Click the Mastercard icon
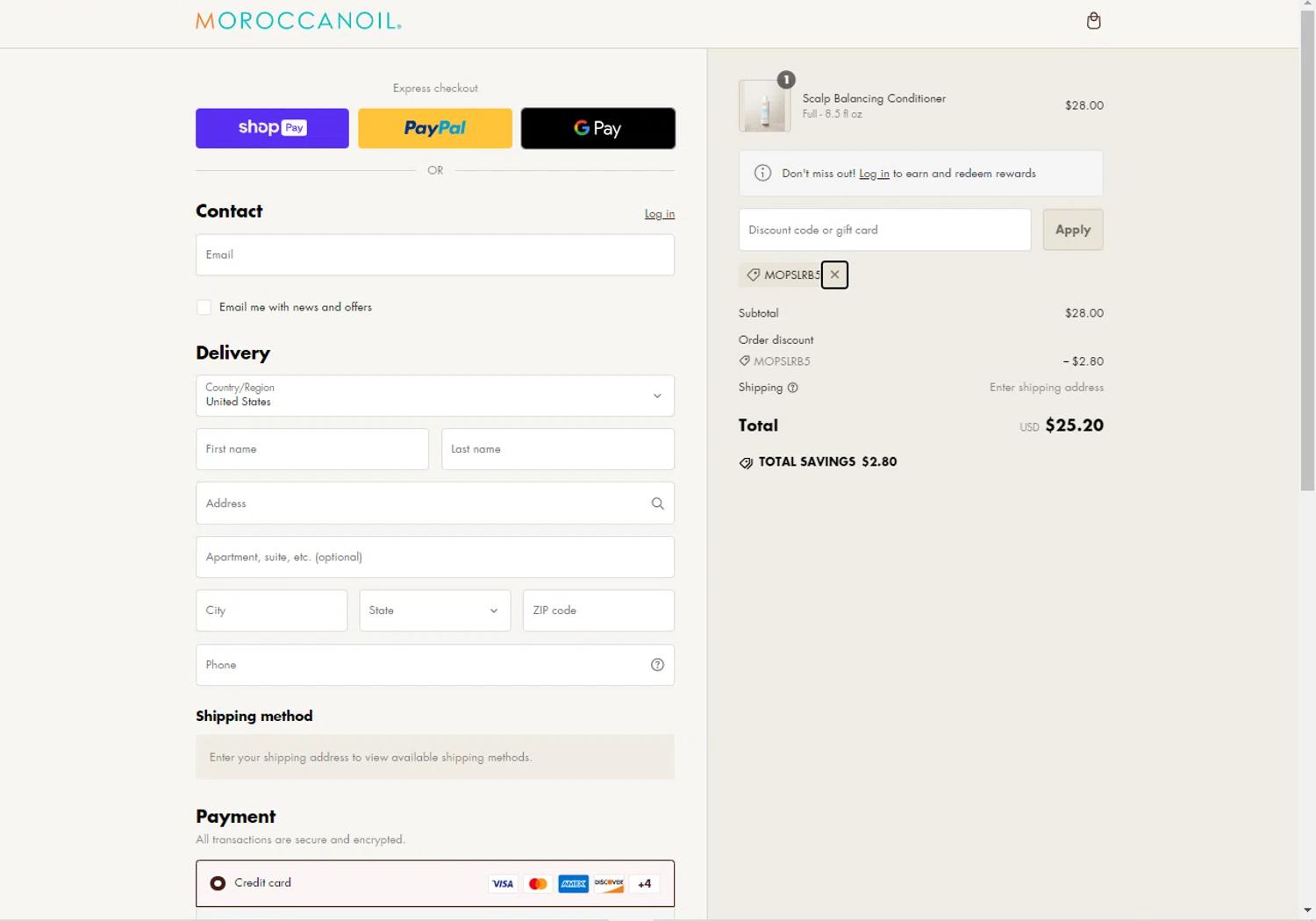The height and width of the screenshot is (921, 1316). (x=538, y=883)
